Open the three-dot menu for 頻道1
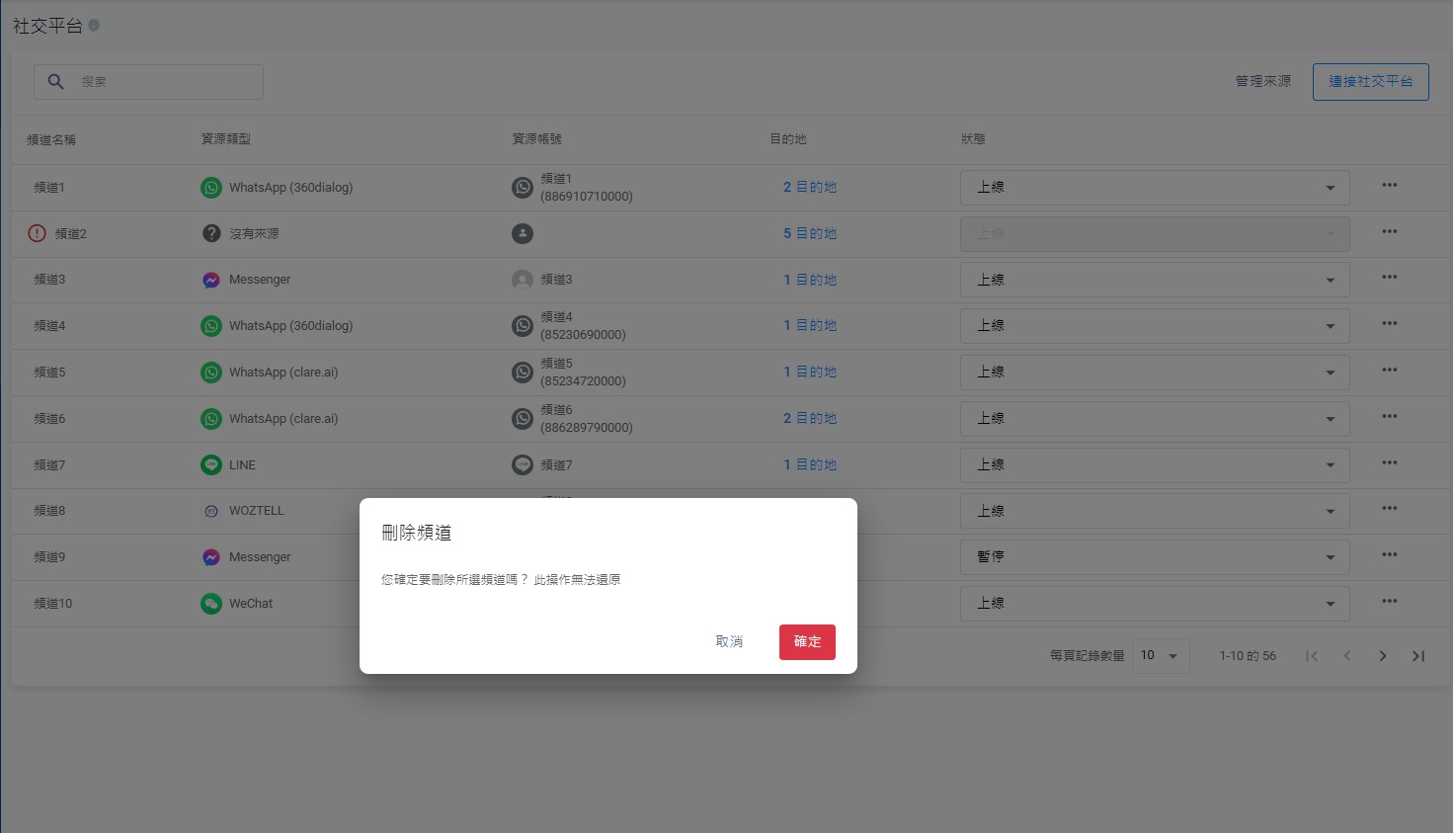Screen dimensions: 1456x833 (x=1389, y=185)
